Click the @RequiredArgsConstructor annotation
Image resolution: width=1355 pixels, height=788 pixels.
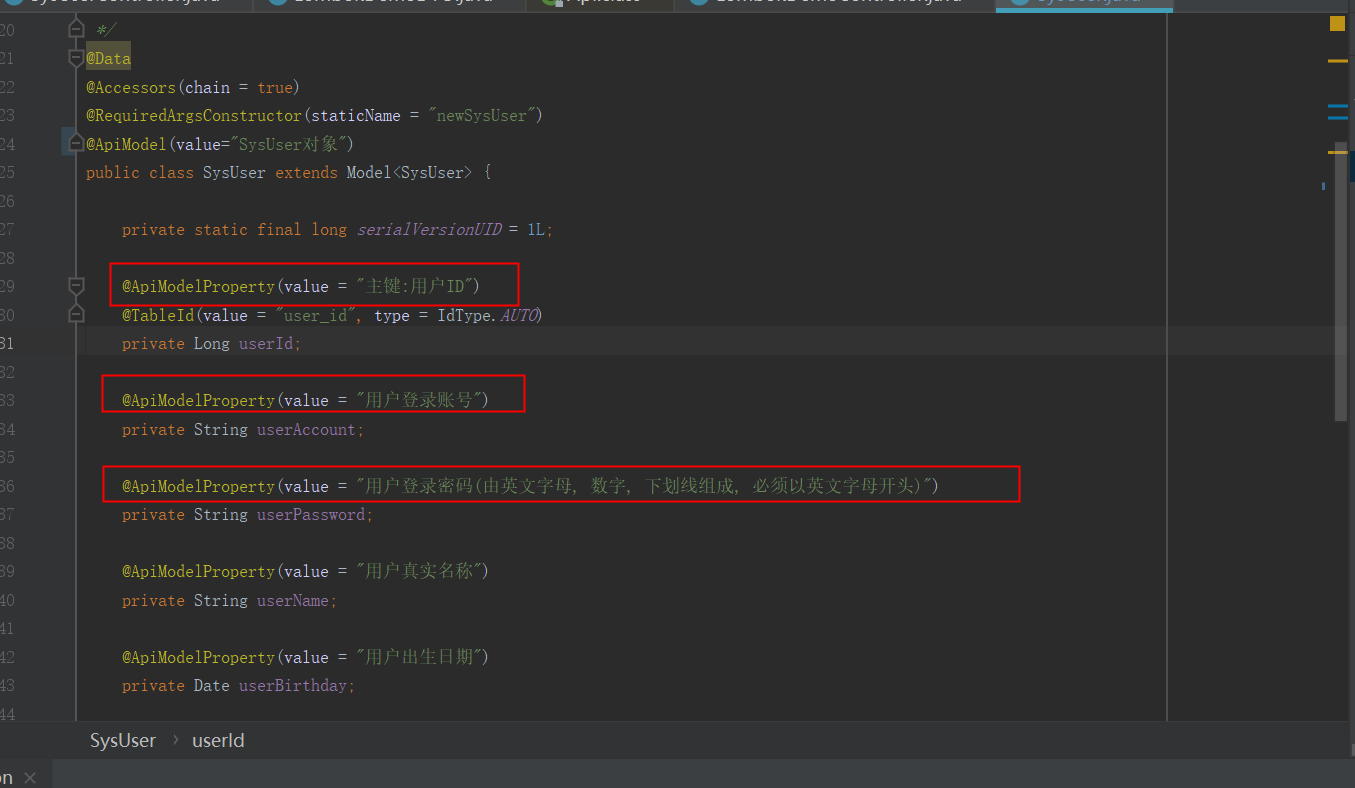click(x=194, y=116)
